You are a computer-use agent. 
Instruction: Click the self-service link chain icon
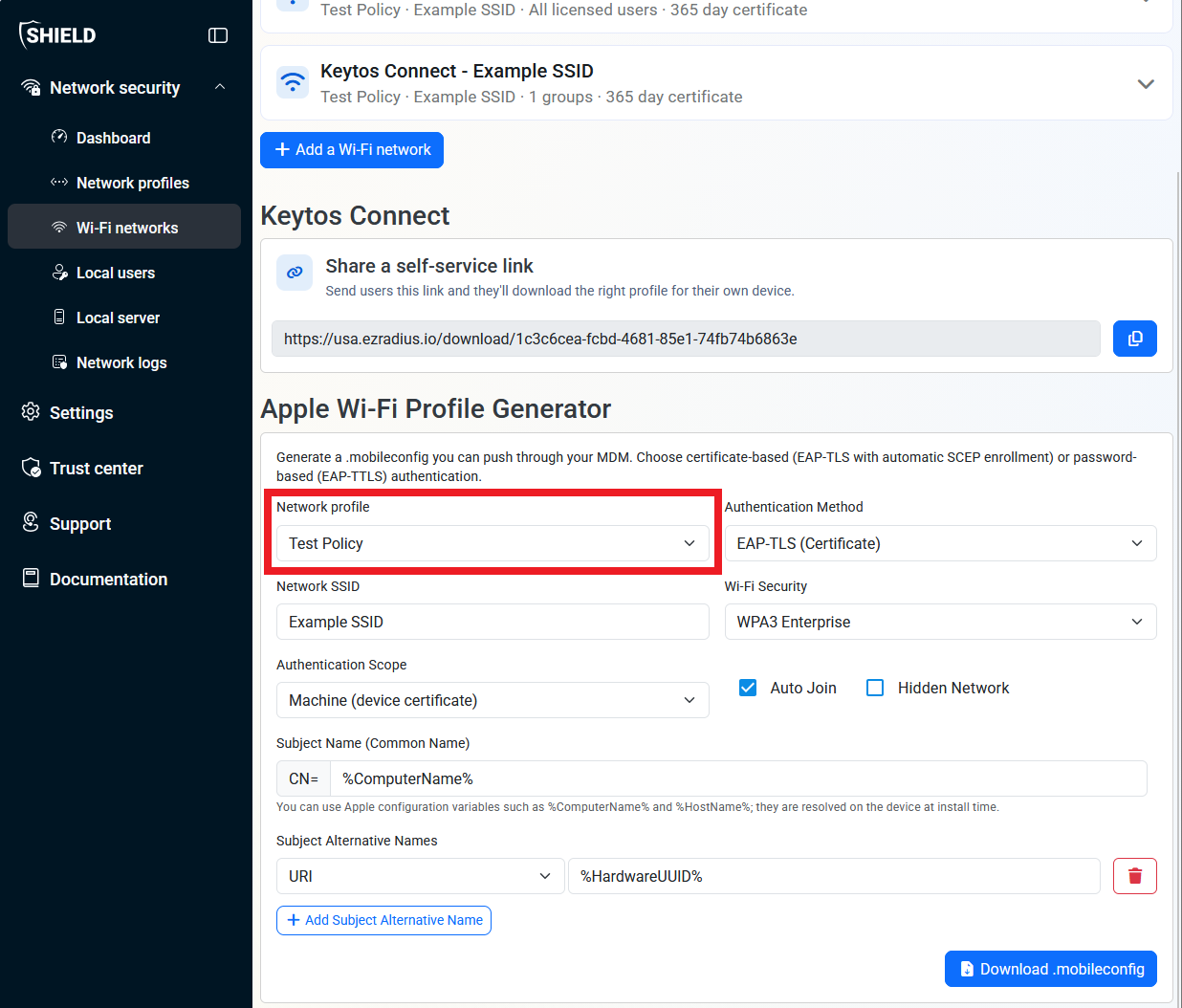coord(295,273)
